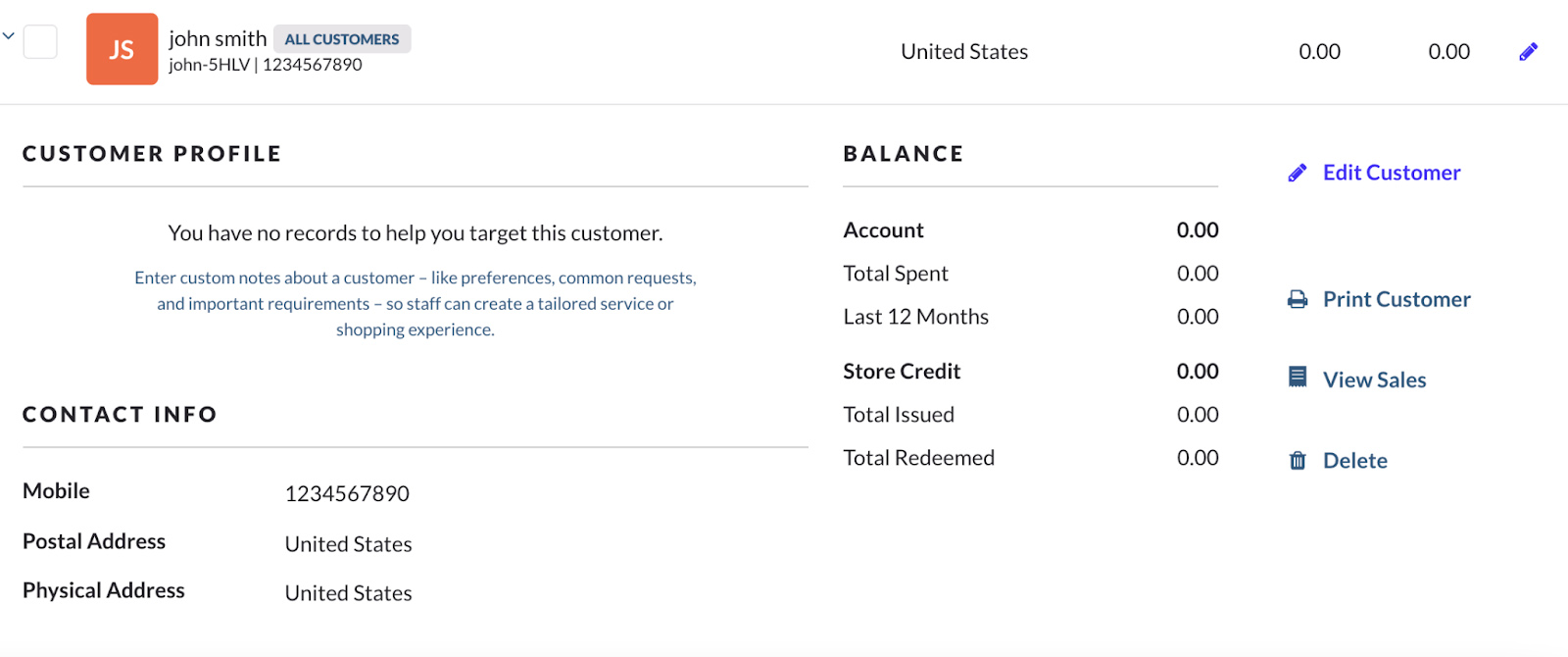Screen dimensions: 1568x657
Task: Click the custom notes help text
Action: [x=416, y=304]
